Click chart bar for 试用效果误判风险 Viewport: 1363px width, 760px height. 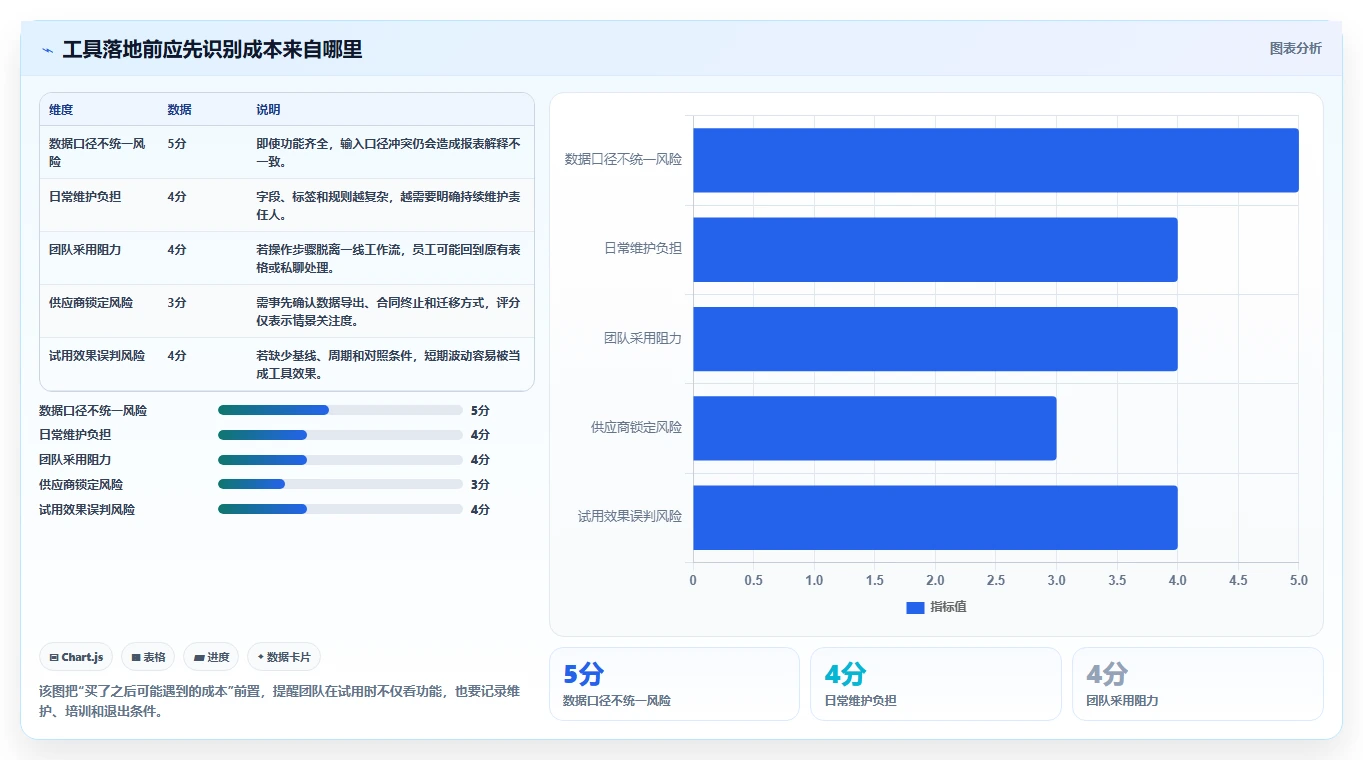tap(935, 518)
